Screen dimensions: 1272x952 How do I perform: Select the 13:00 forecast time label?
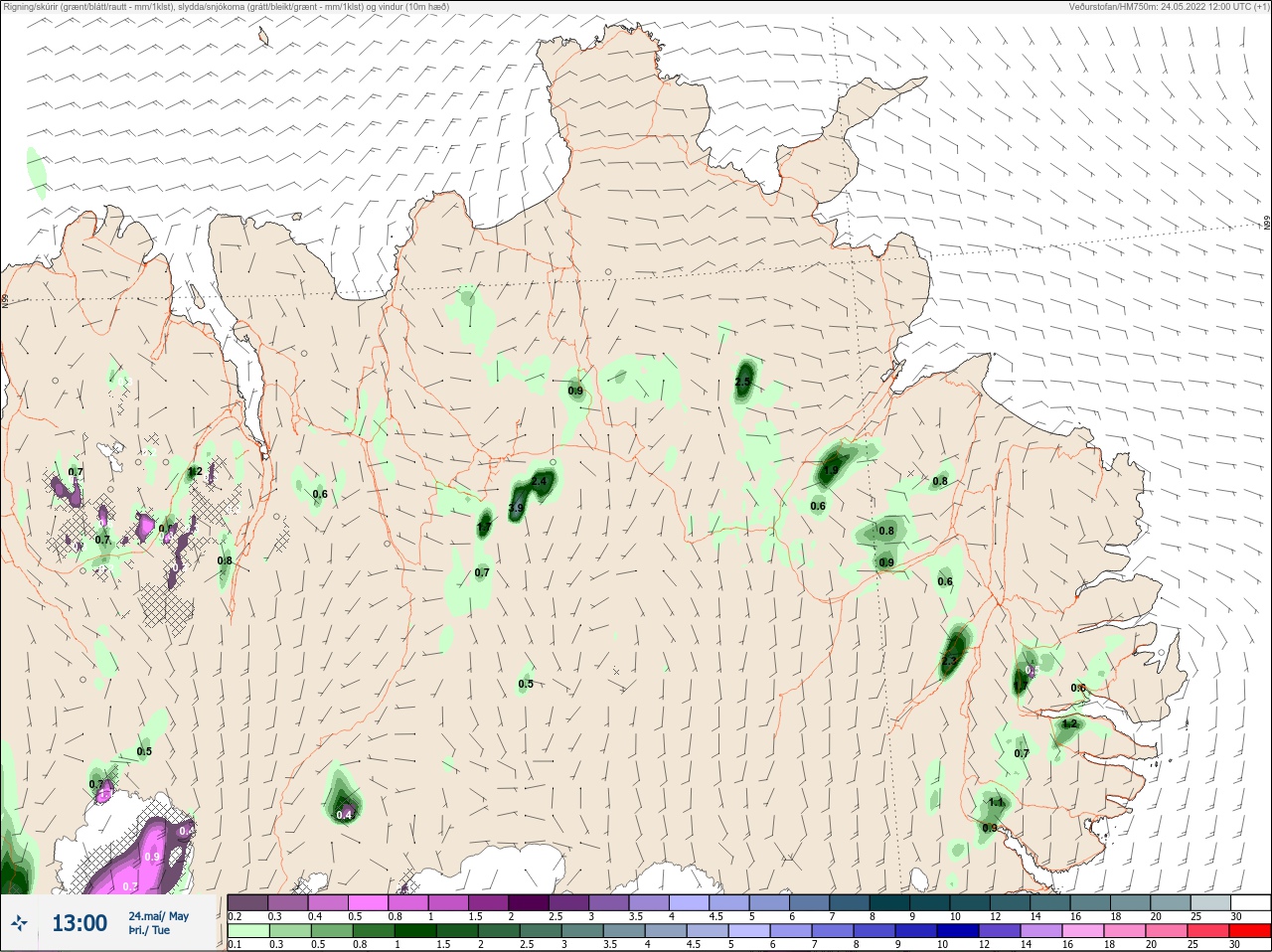point(79,923)
